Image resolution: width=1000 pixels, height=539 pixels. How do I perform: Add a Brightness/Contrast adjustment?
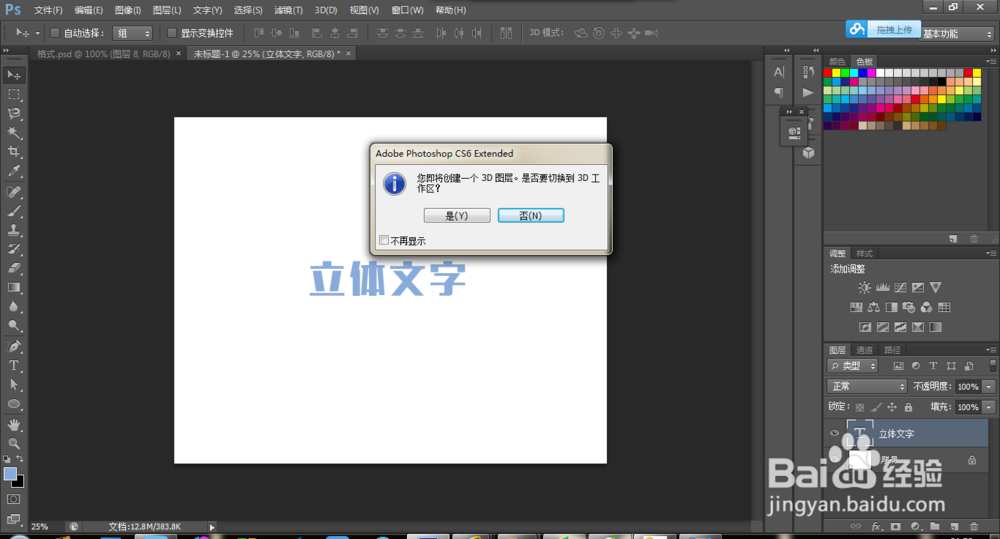point(864,288)
